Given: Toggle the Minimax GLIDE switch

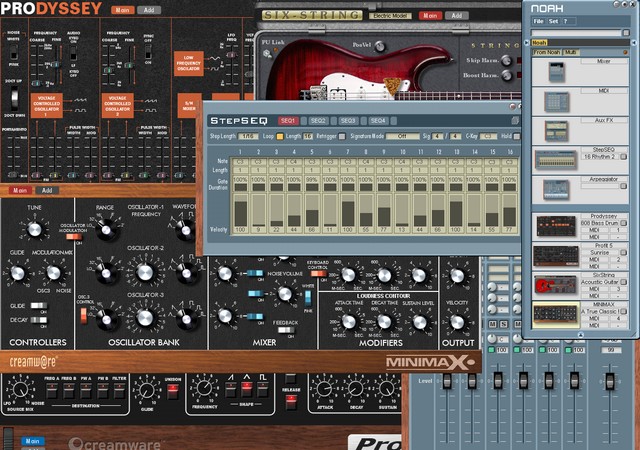Looking at the screenshot, I should [39, 306].
